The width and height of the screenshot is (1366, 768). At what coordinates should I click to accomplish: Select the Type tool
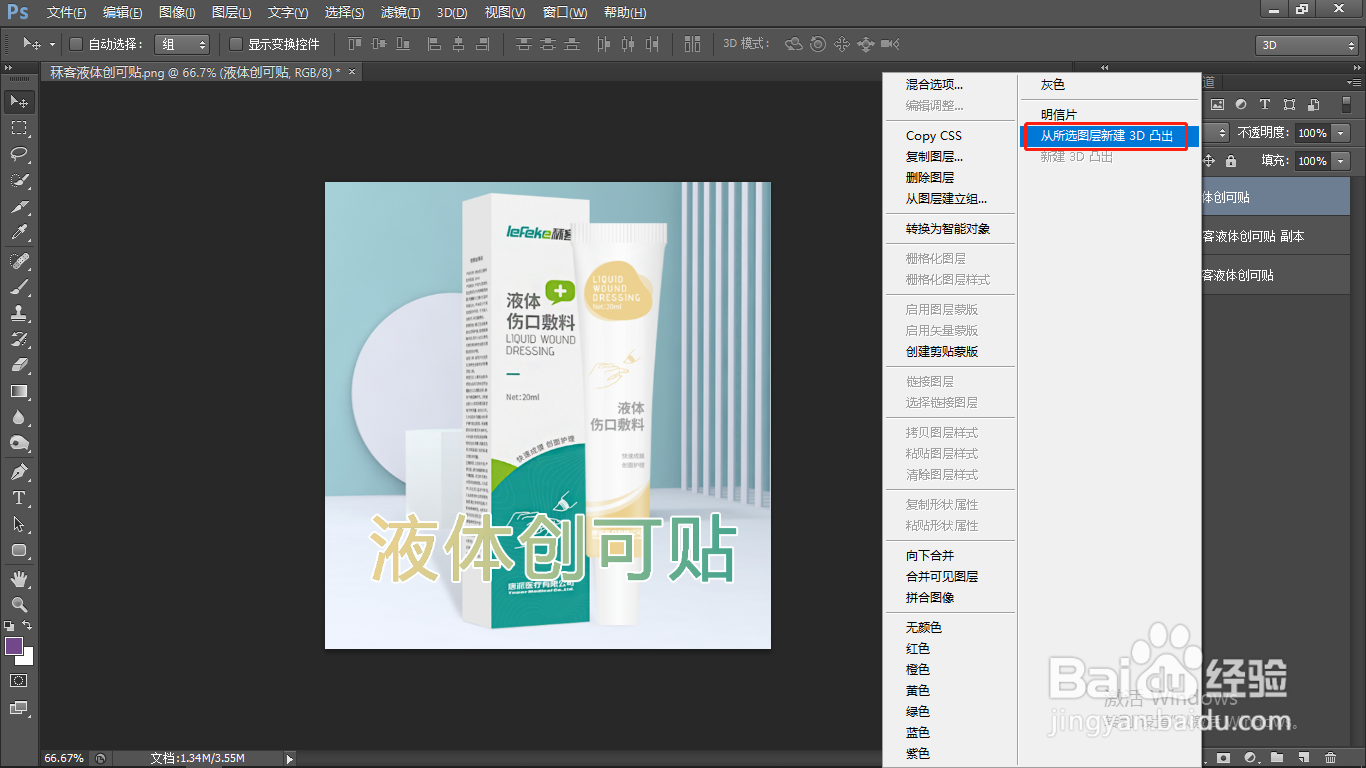tap(18, 498)
